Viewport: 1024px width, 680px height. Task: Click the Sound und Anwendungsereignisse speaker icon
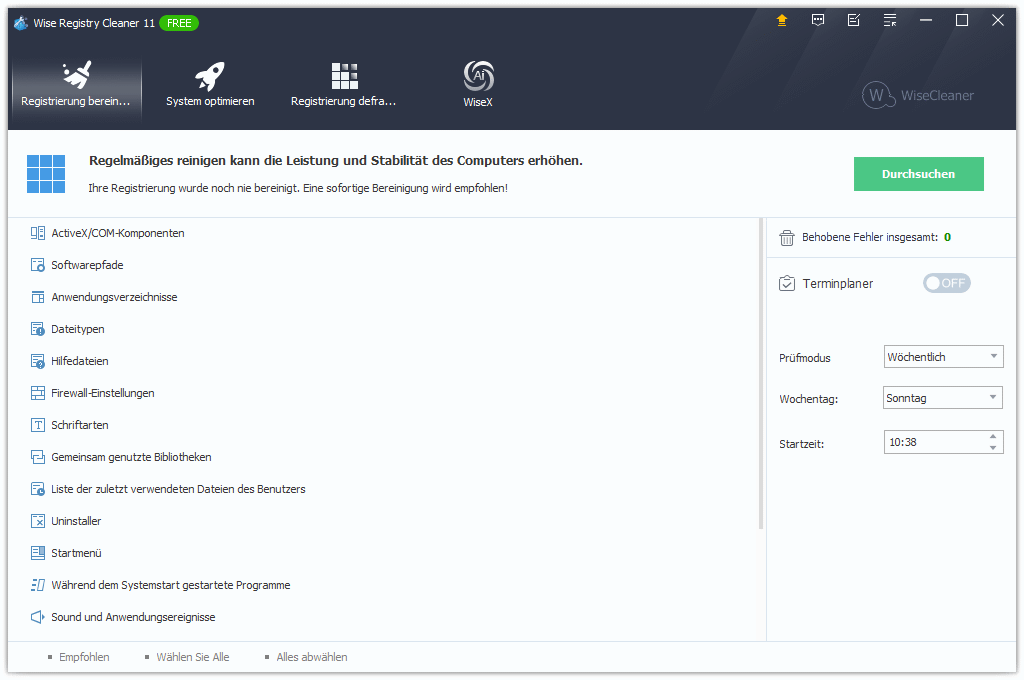38,617
